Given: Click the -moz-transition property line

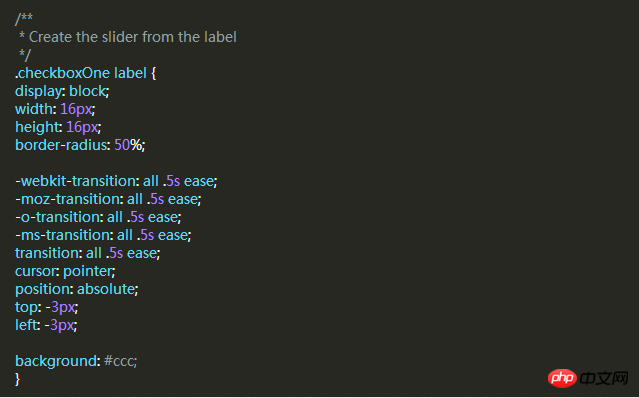Looking at the screenshot, I should (108, 199).
